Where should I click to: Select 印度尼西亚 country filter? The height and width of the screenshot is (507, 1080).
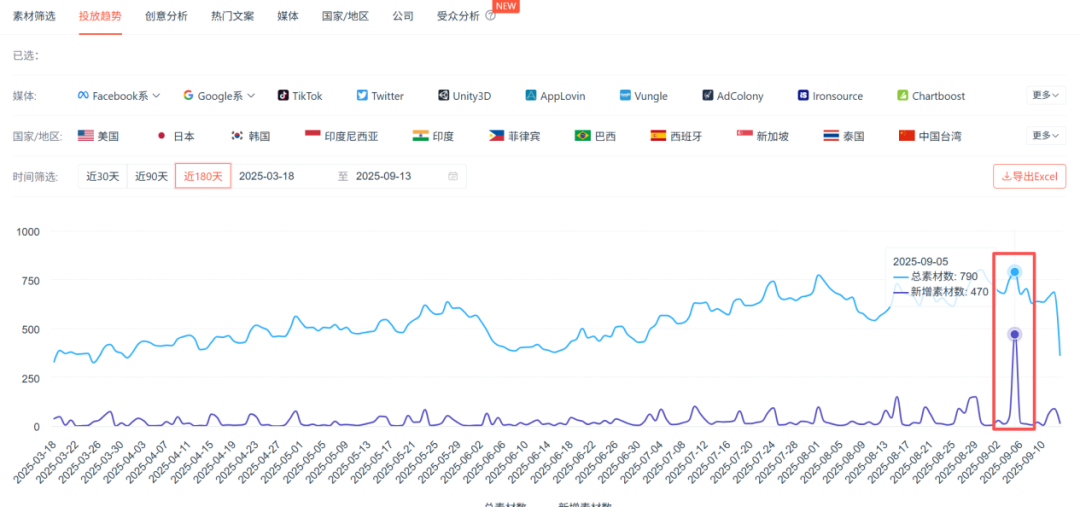pos(341,136)
